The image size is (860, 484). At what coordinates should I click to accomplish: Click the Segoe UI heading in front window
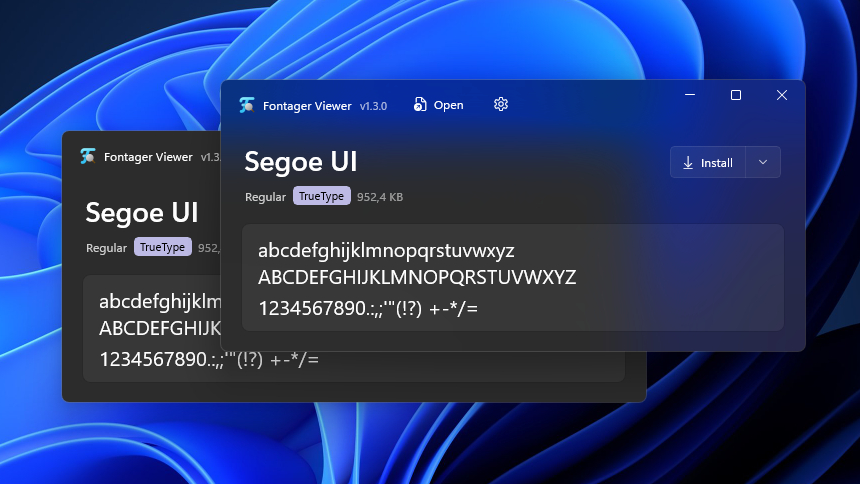pos(301,162)
